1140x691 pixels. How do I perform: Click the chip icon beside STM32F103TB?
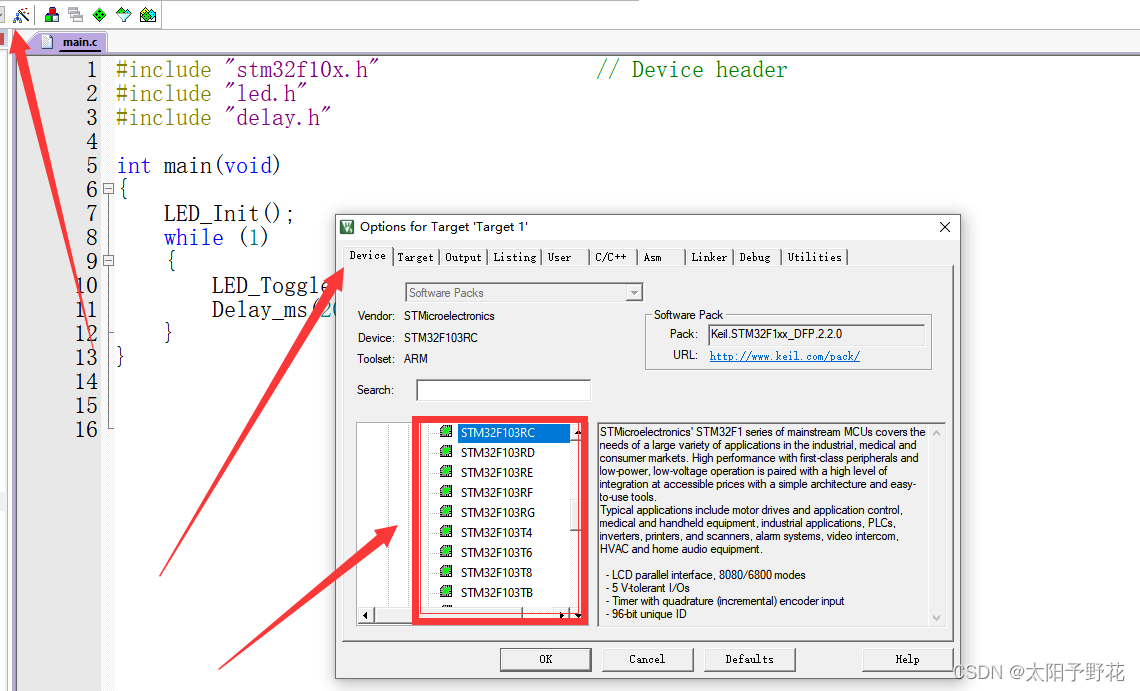446,591
